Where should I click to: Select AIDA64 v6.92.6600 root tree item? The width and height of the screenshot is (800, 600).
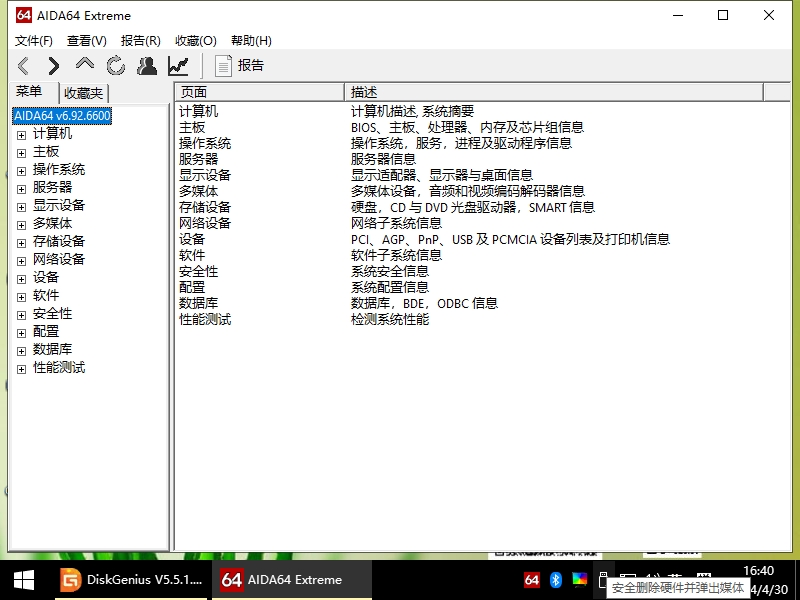click(62, 116)
